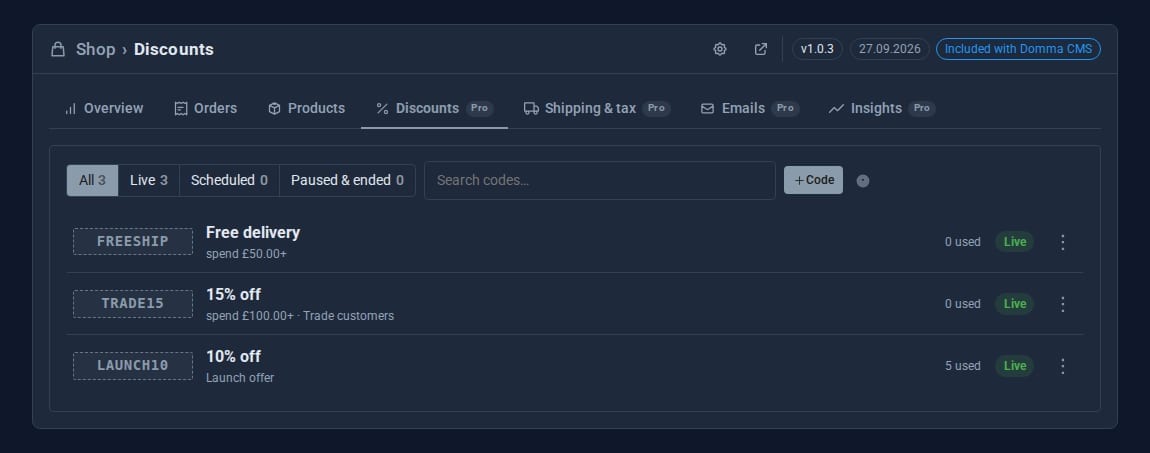Viewport: 1150px width, 453px height.
Task: Select the Discounts tab
Action: [x=434, y=108]
